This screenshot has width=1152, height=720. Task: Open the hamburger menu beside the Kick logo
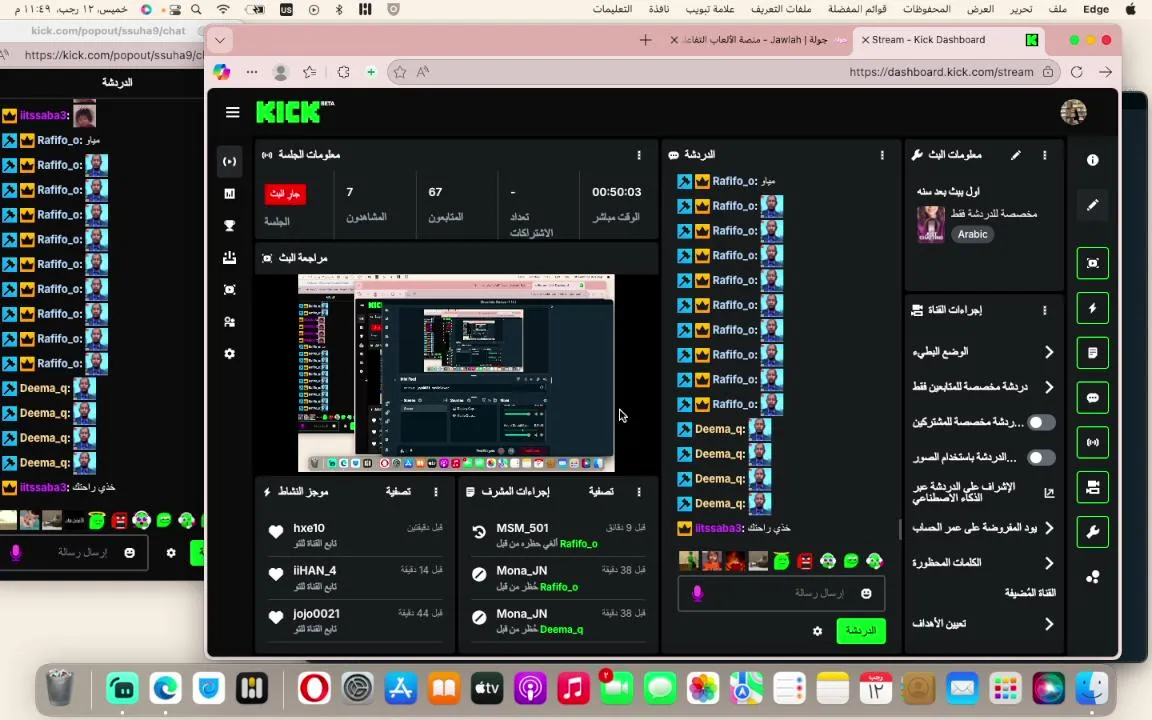click(232, 112)
